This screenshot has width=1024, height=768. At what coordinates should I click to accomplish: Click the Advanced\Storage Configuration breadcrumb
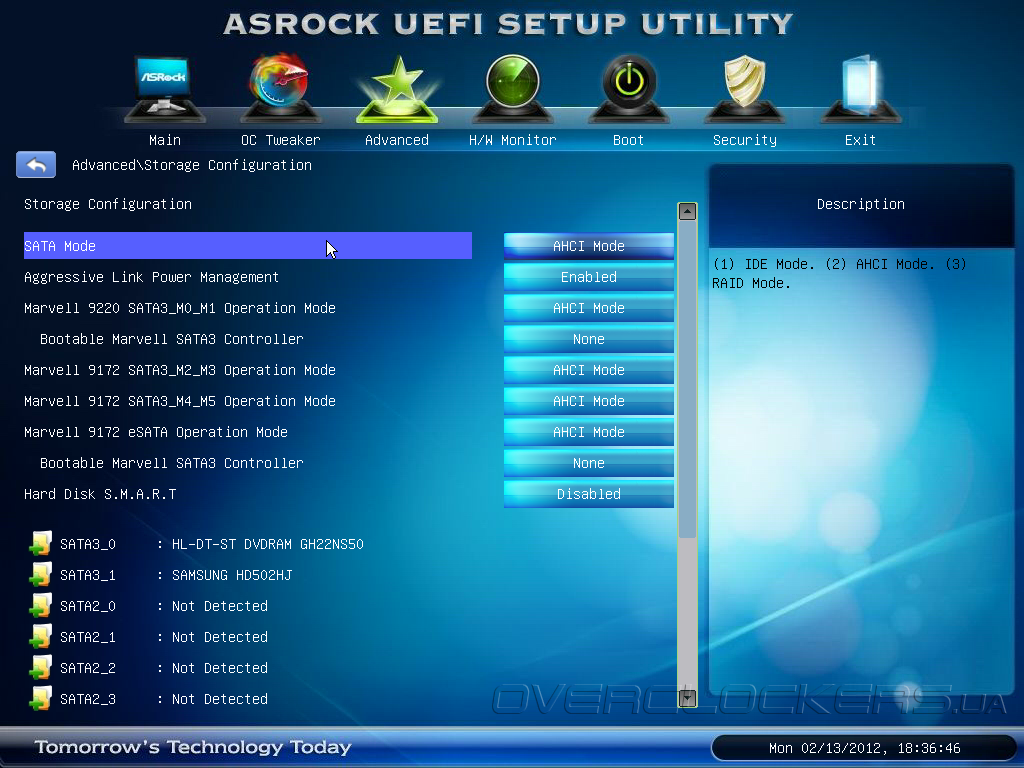(x=191, y=165)
